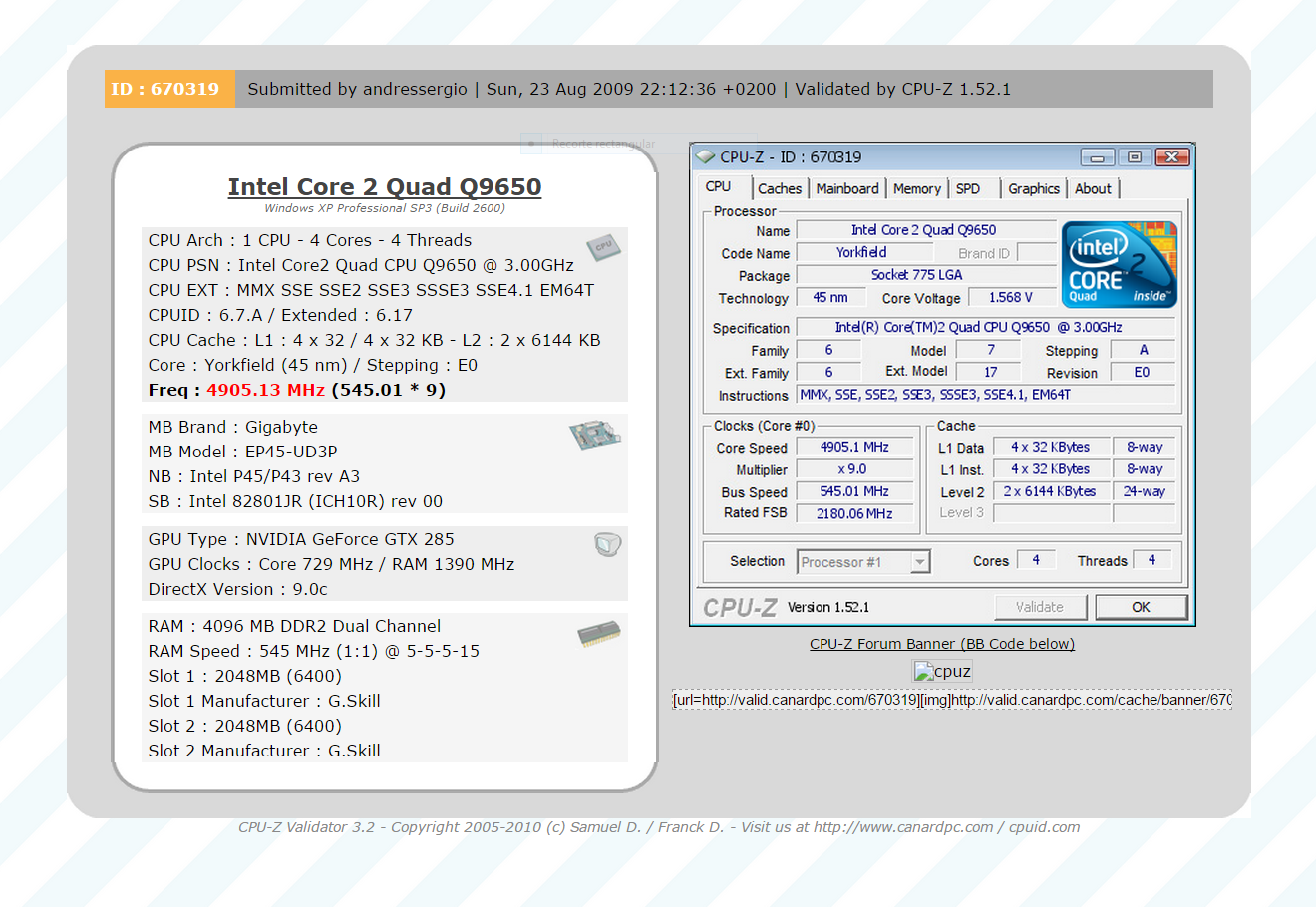Click the Ext. Model 17 field
The height and width of the screenshot is (907, 1316).
point(989,372)
